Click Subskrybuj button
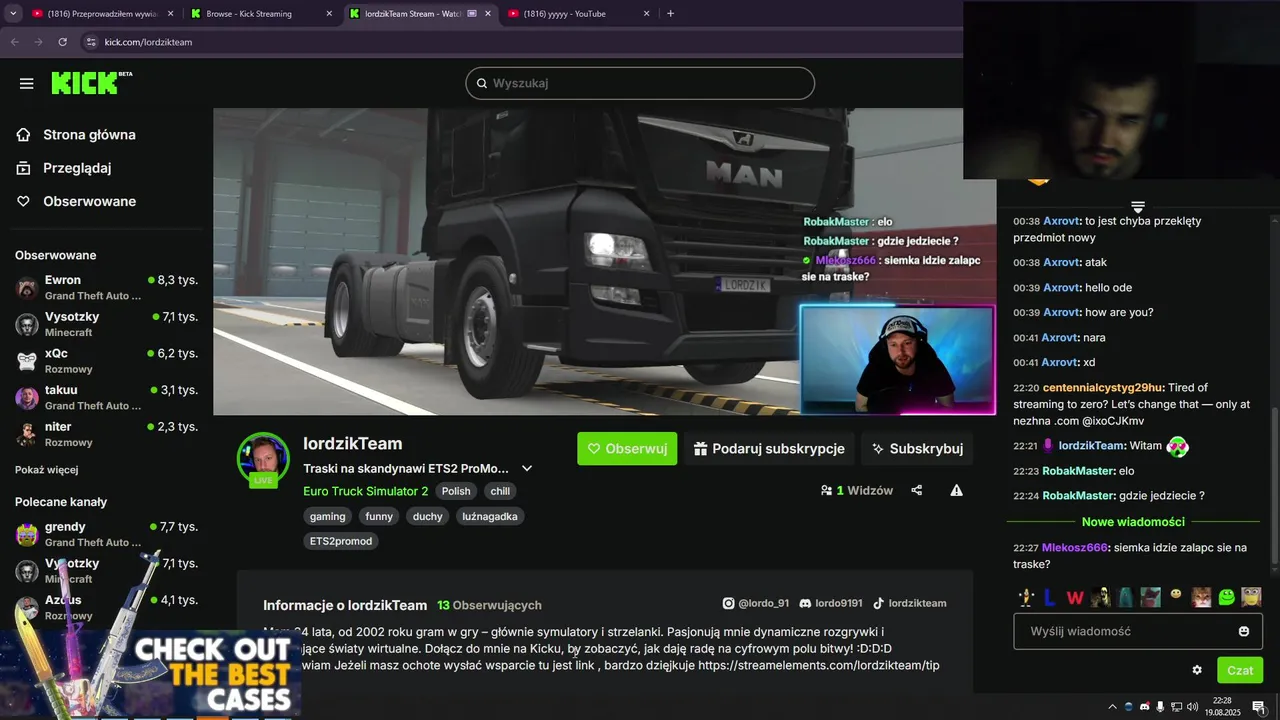 coord(917,449)
